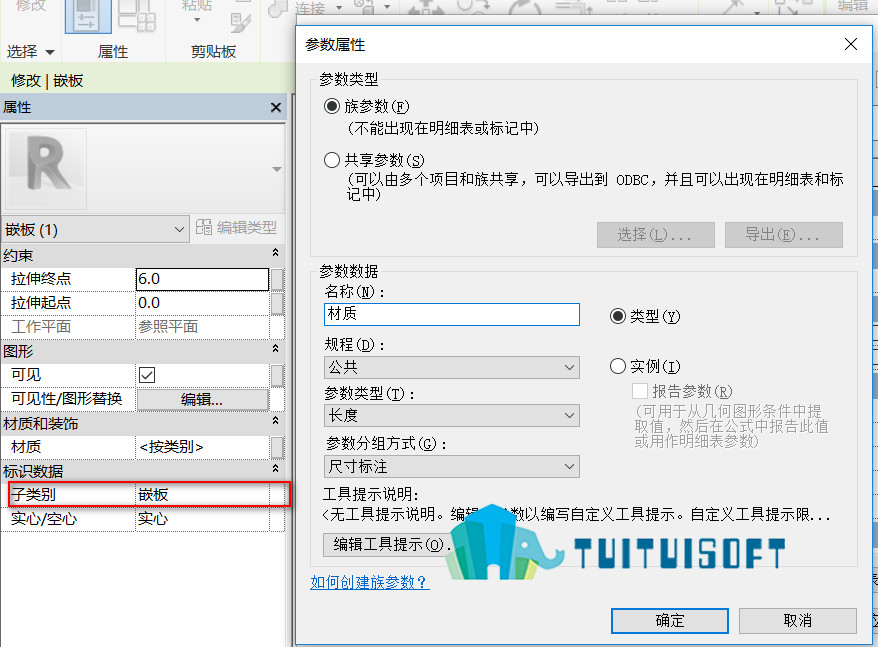Open the 粘贴 dropdown arrow
Image resolution: width=878 pixels, height=647 pixels.
click(x=197, y=20)
